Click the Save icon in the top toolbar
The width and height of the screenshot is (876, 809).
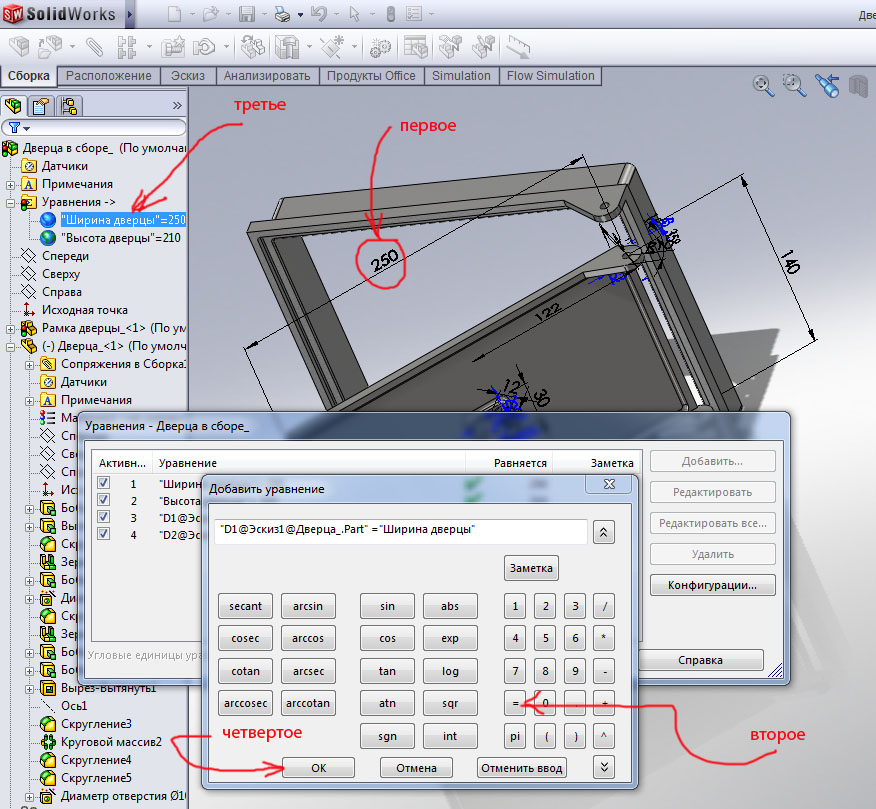pyautogui.click(x=247, y=14)
